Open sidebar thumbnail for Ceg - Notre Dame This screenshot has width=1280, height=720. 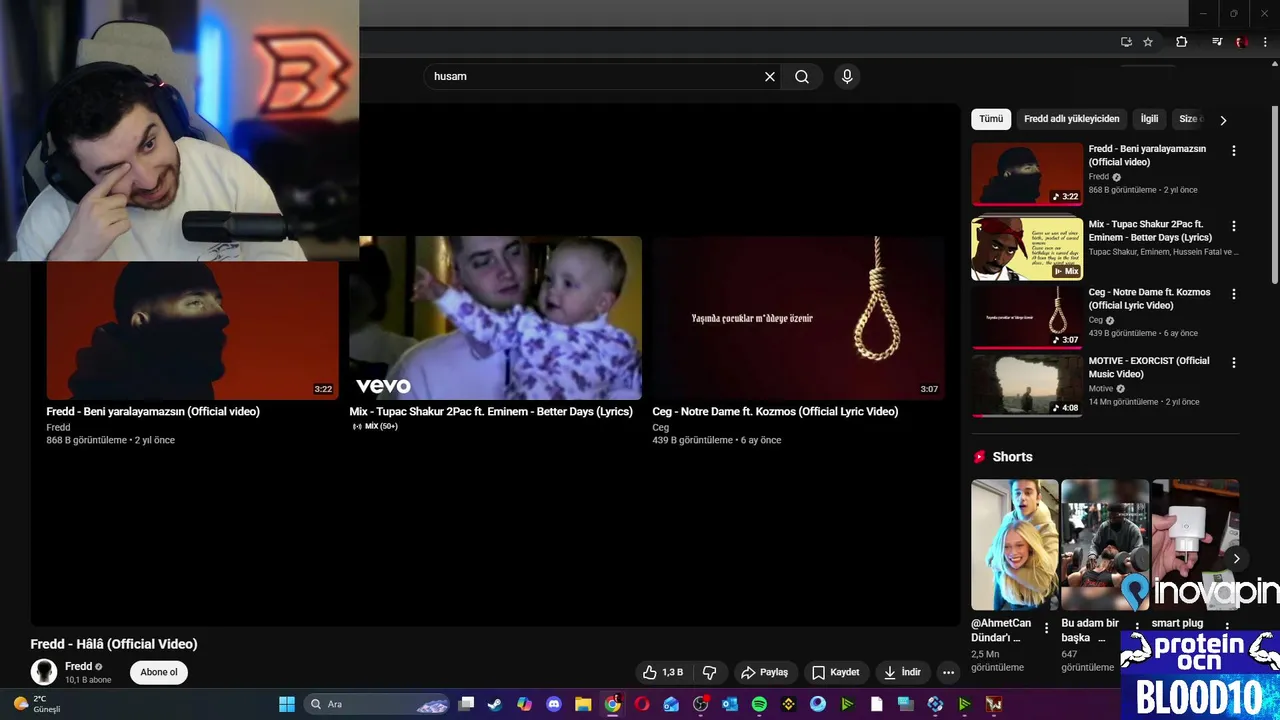click(1027, 317)
